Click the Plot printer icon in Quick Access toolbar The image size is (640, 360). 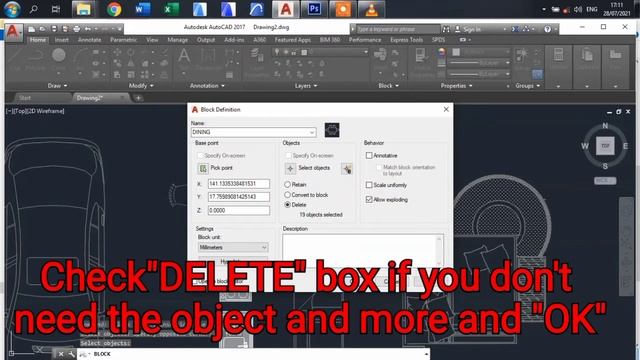(76, 29)
